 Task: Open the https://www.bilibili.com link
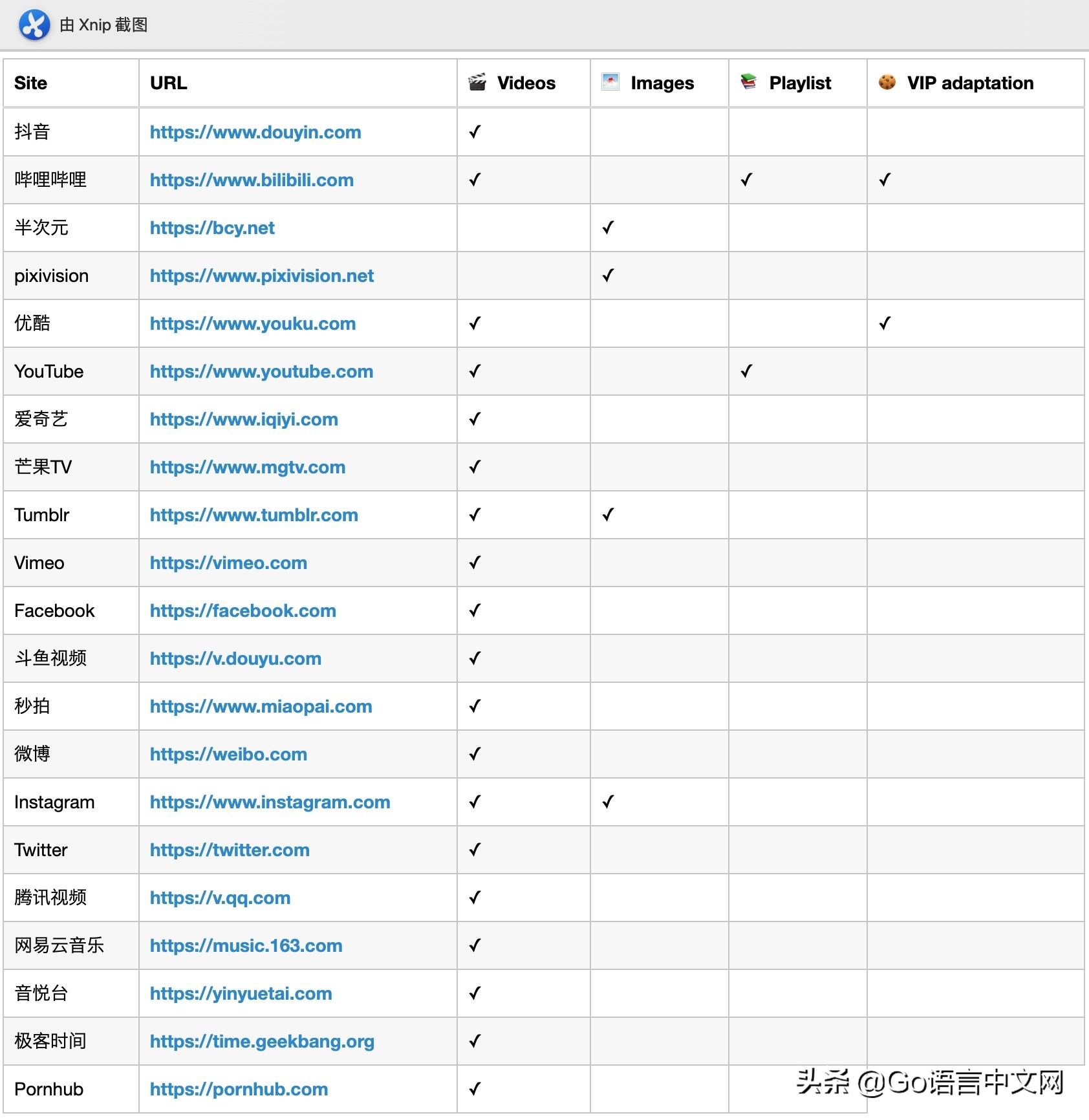click(252, 180)
